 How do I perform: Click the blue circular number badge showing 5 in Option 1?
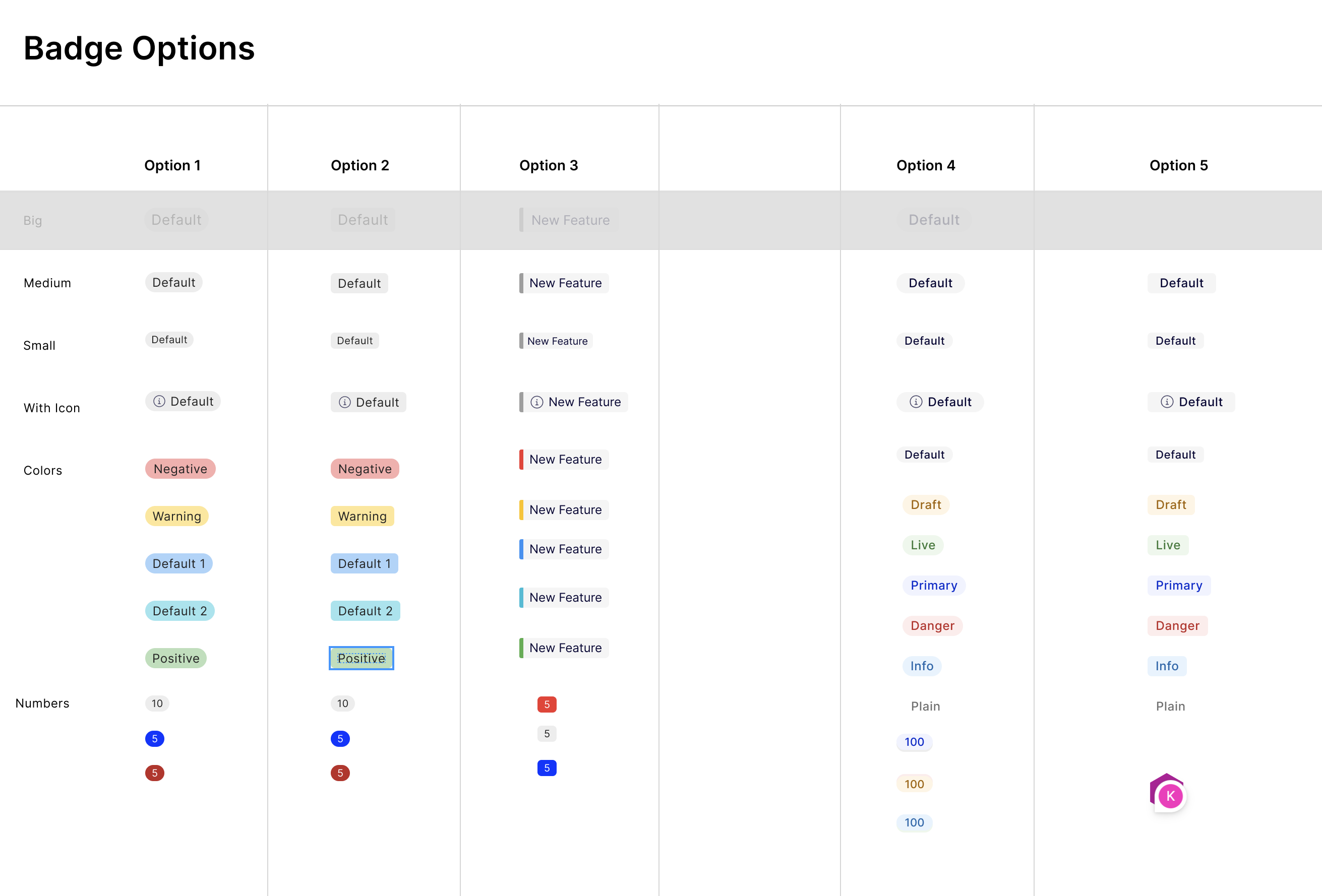point(154,738)
